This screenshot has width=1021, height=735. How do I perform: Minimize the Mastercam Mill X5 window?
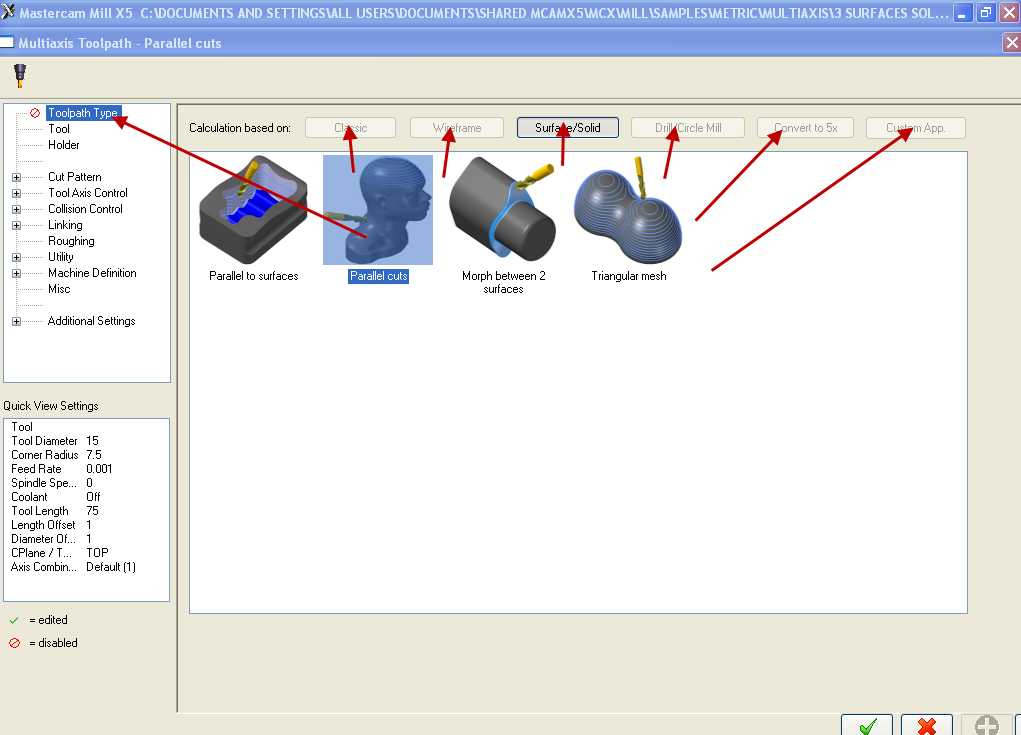click(x=963, y=12)
